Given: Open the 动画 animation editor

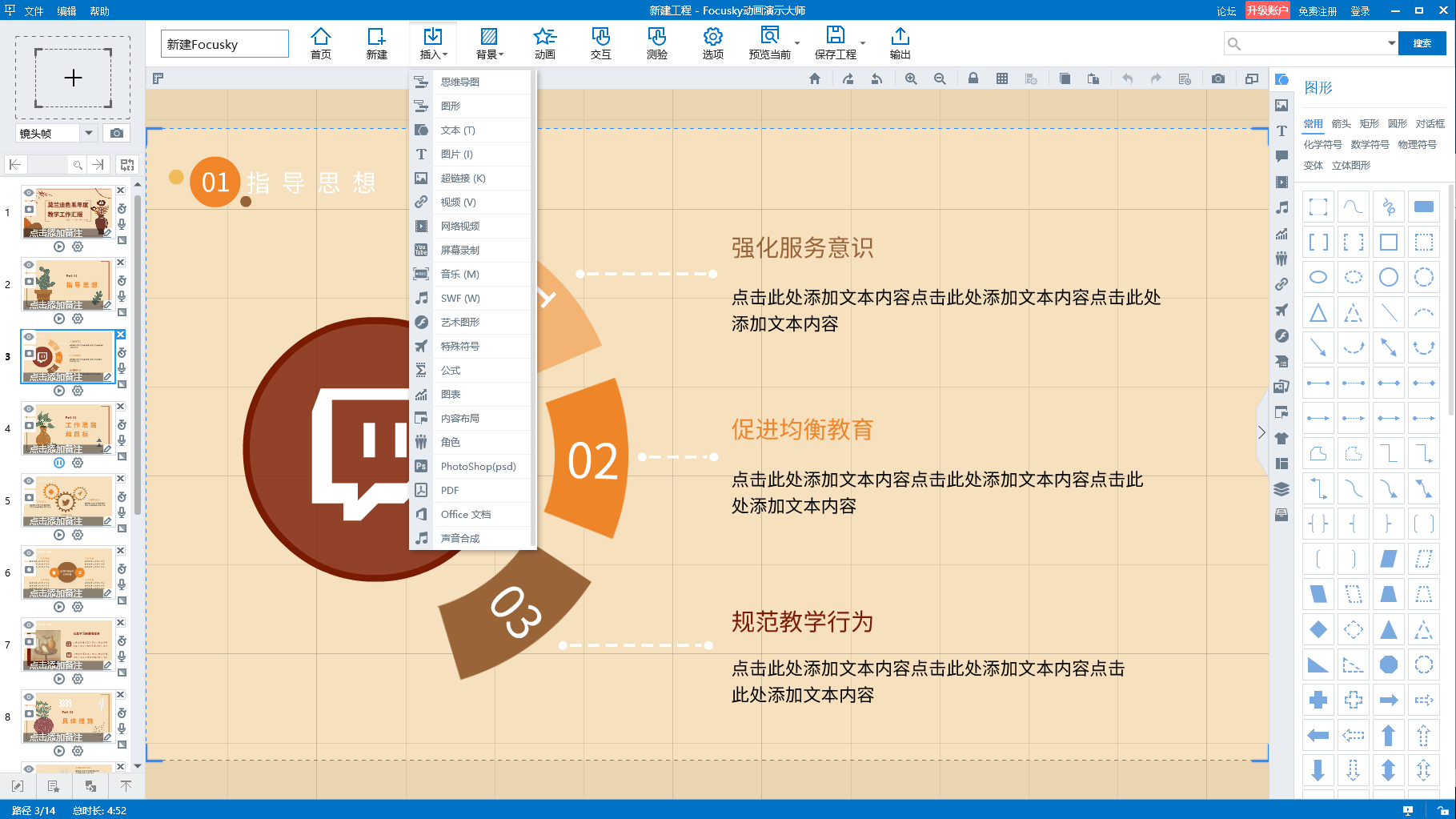Looking at the screenshot, I should (545, 43).
